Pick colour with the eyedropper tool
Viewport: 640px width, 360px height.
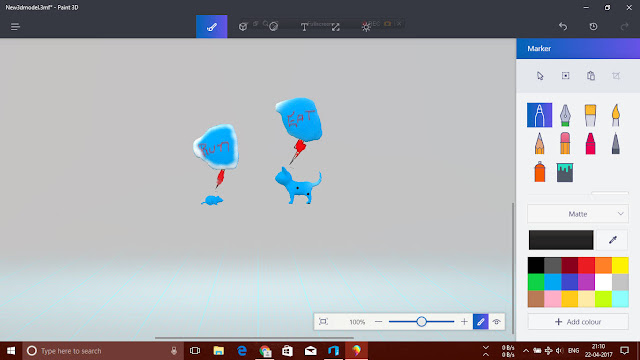(612, 240)
